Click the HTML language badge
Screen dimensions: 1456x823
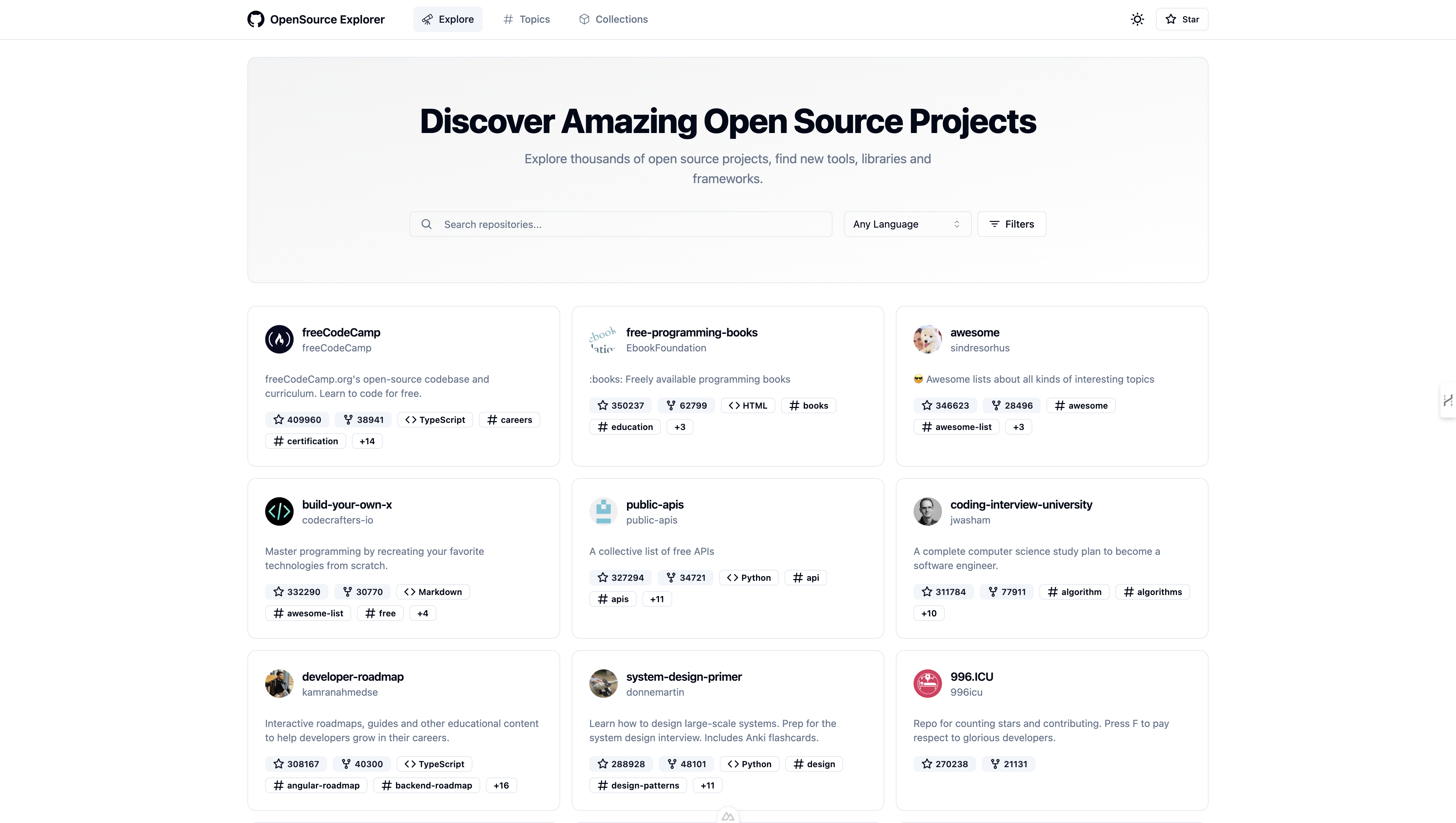tap(747, 405)
